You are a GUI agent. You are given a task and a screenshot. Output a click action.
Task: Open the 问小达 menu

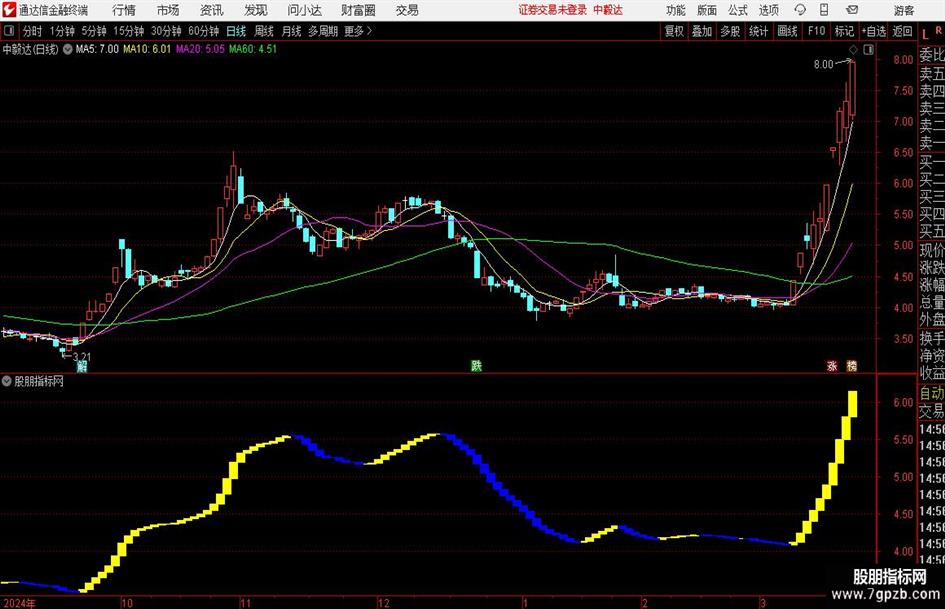click(x=305, y=10)
